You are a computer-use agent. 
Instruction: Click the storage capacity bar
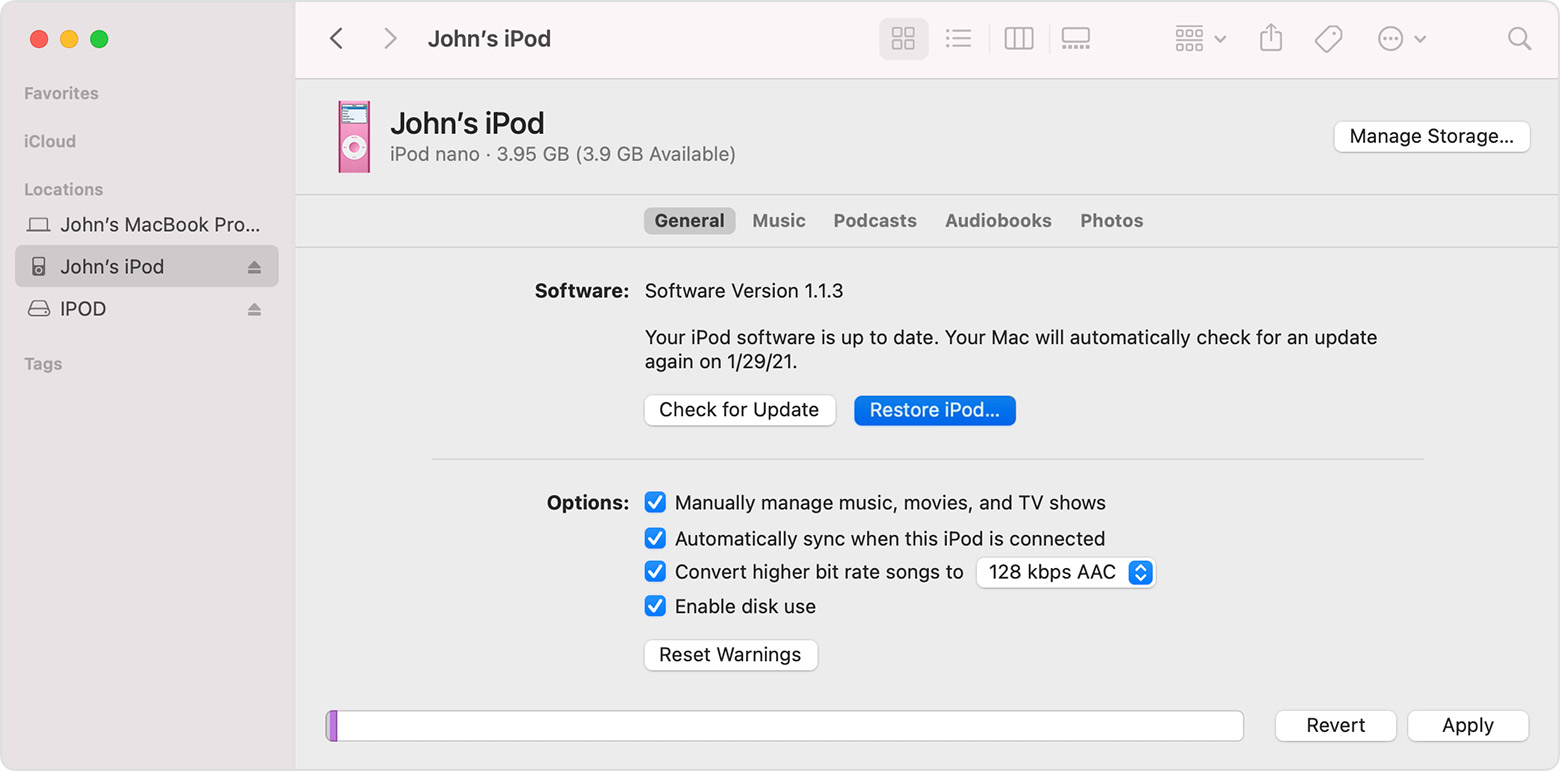785,726
